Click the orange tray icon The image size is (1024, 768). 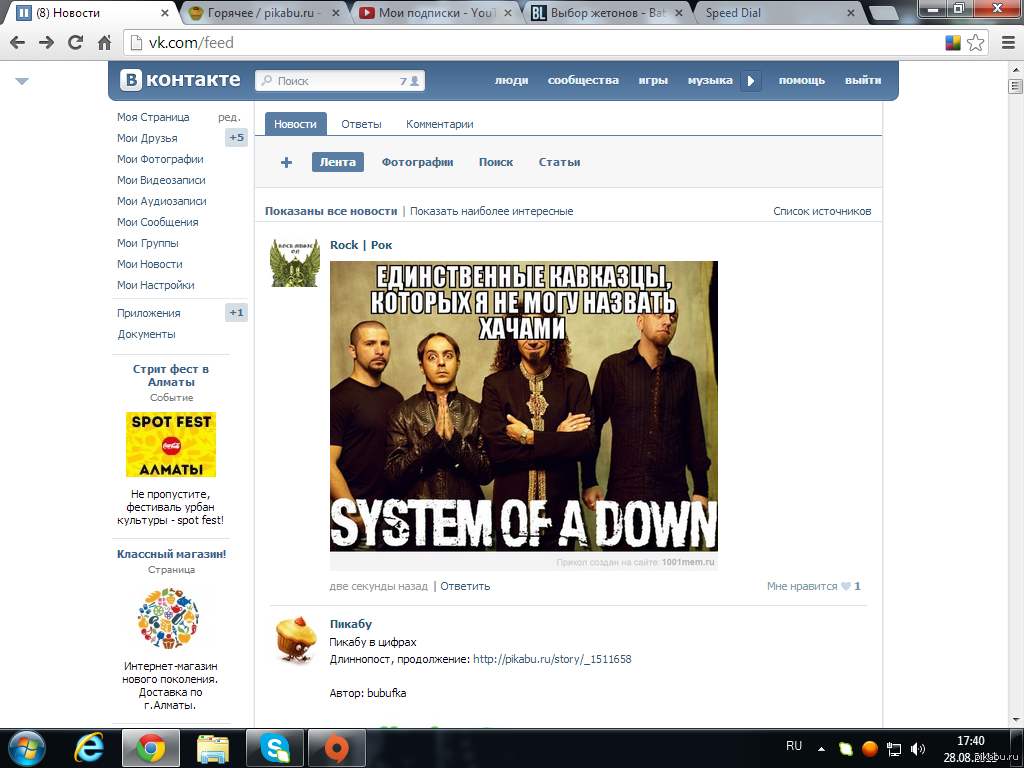coord(870,748)
